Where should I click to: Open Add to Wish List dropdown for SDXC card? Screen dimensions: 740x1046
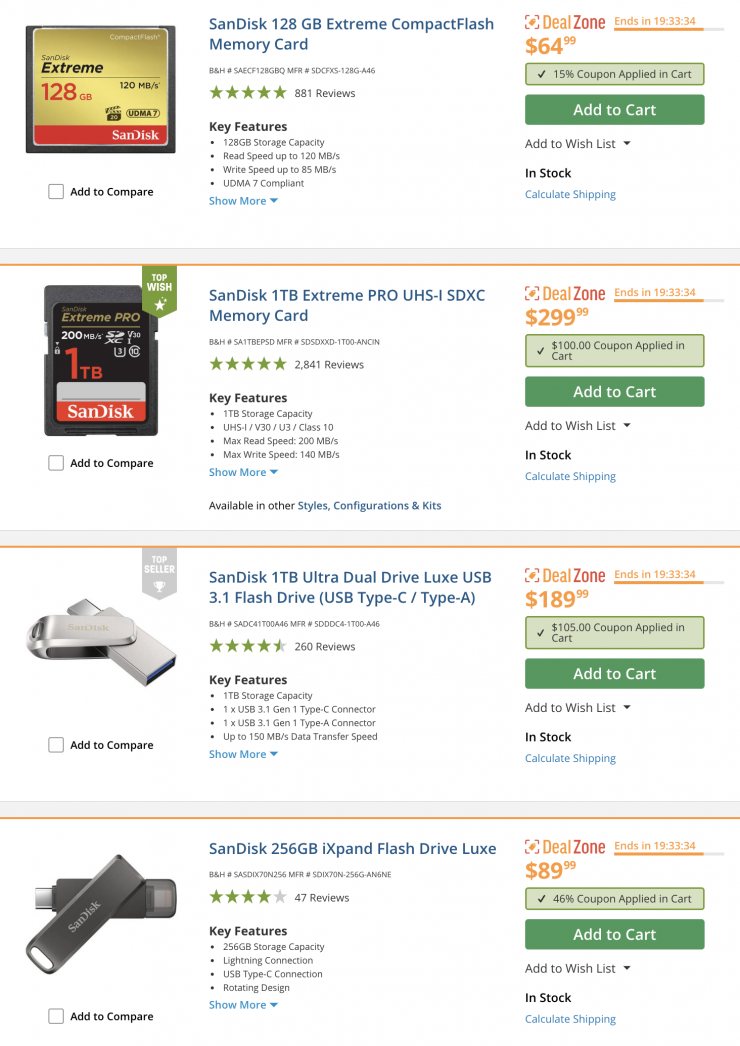click(578, 426)
